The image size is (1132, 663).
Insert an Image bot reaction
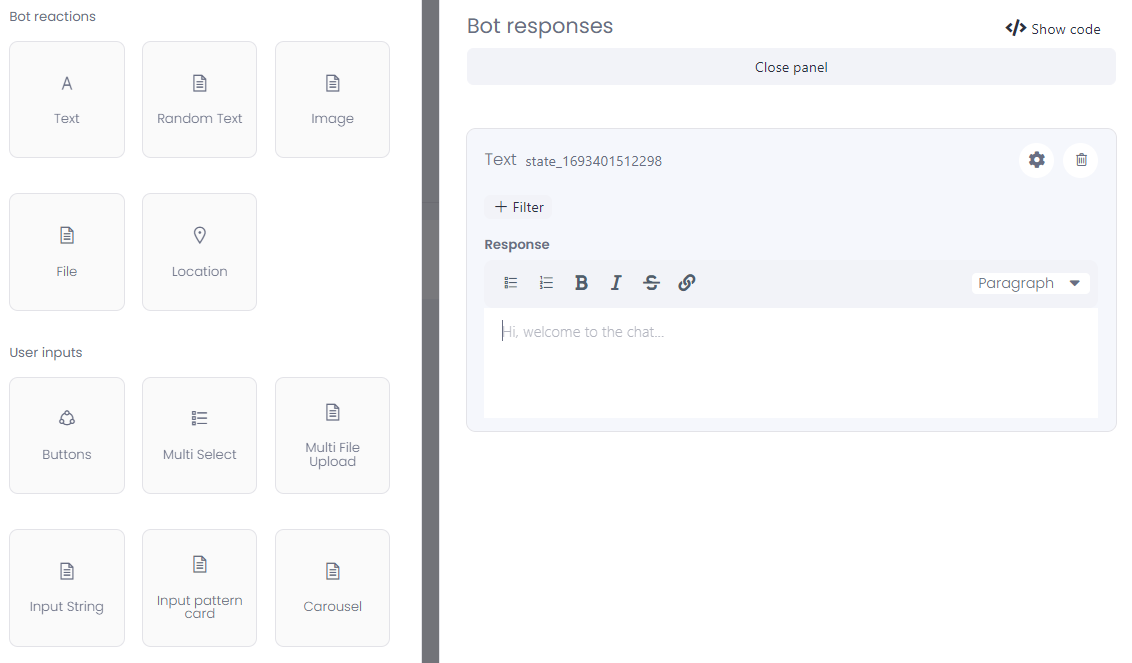tap(332, 99)
